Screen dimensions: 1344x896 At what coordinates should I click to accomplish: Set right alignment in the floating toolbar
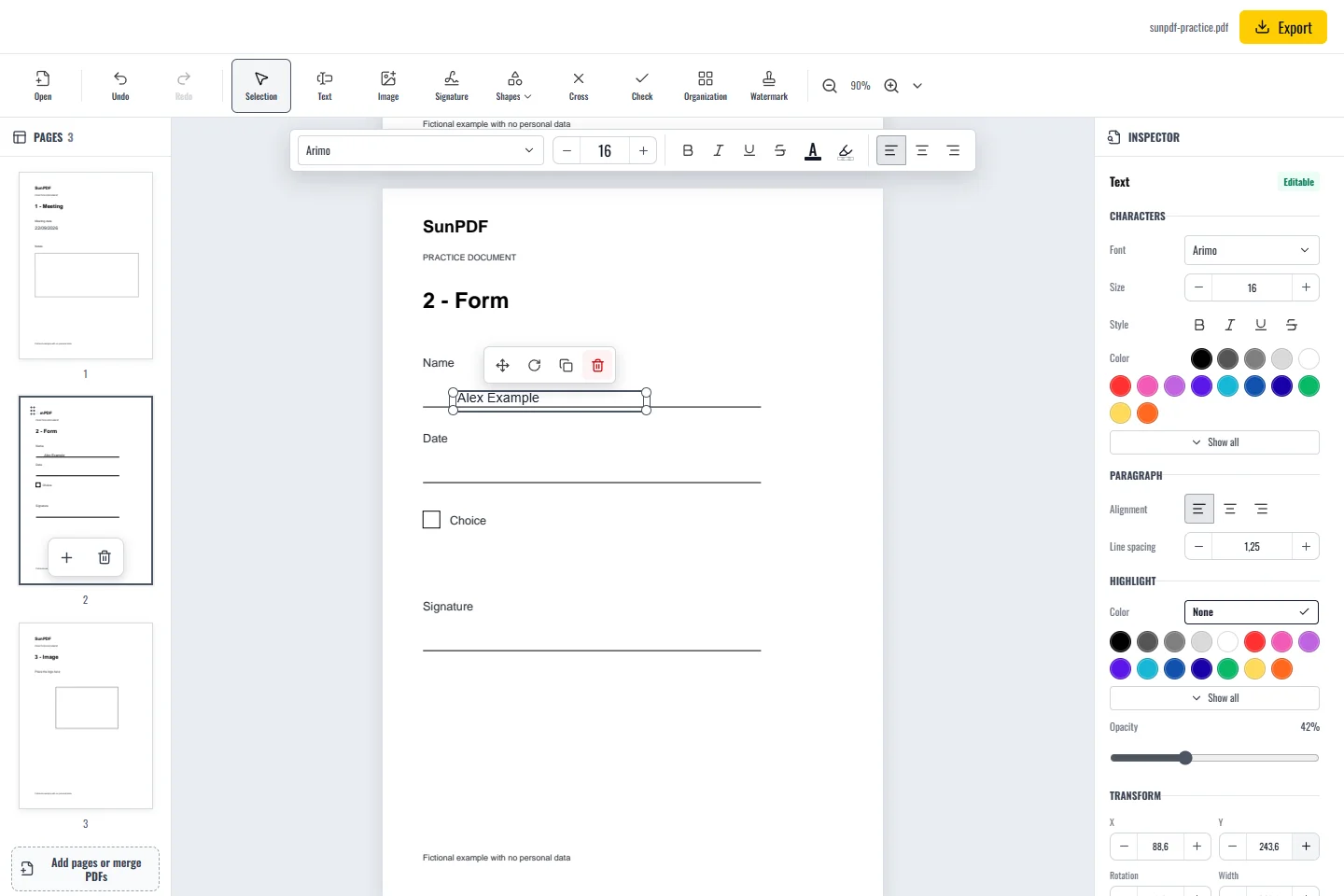tap(953, 150)
